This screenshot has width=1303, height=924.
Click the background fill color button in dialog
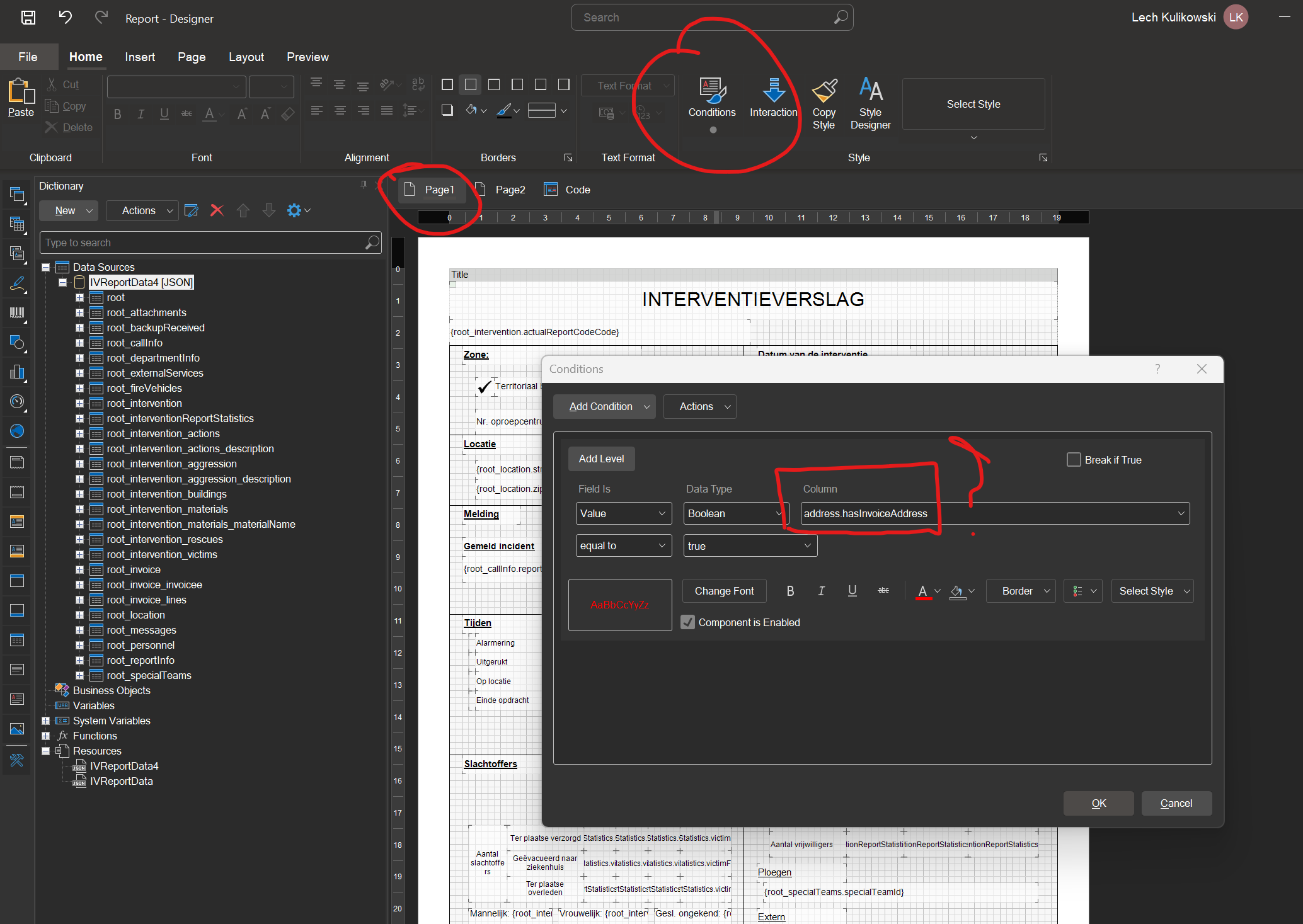point(957,591)
